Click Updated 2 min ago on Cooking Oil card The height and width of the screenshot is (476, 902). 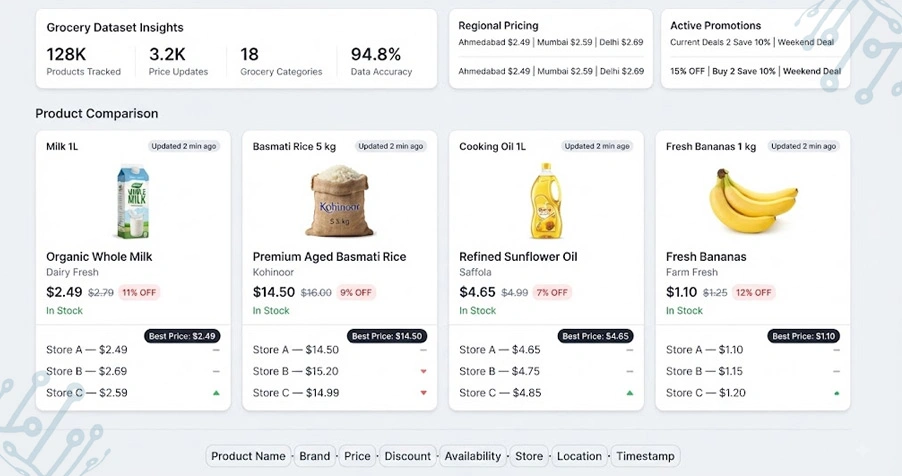(597, 146)
